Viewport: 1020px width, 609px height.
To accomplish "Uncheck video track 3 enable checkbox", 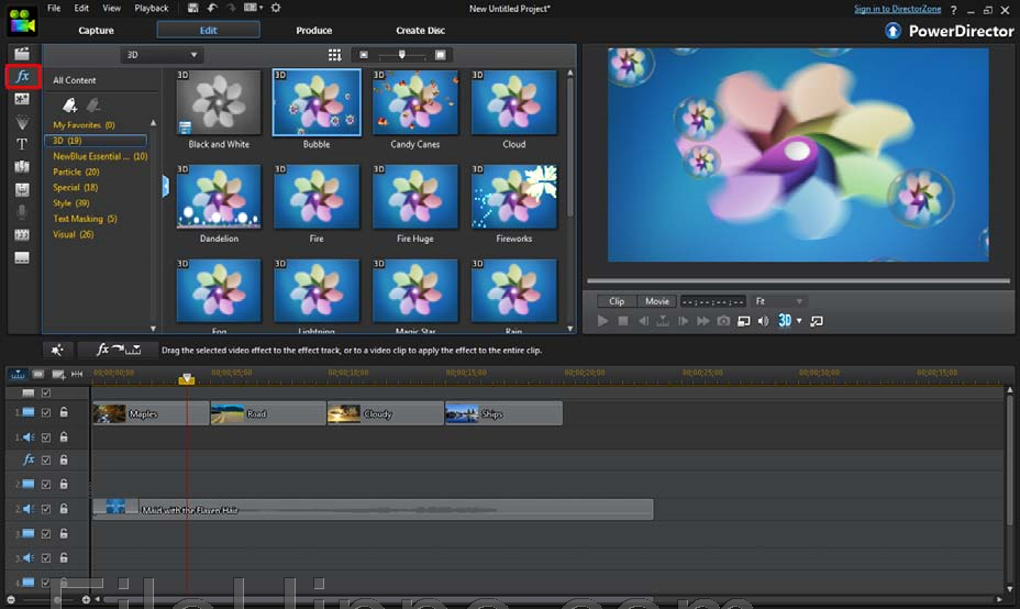I will (46, 534).
